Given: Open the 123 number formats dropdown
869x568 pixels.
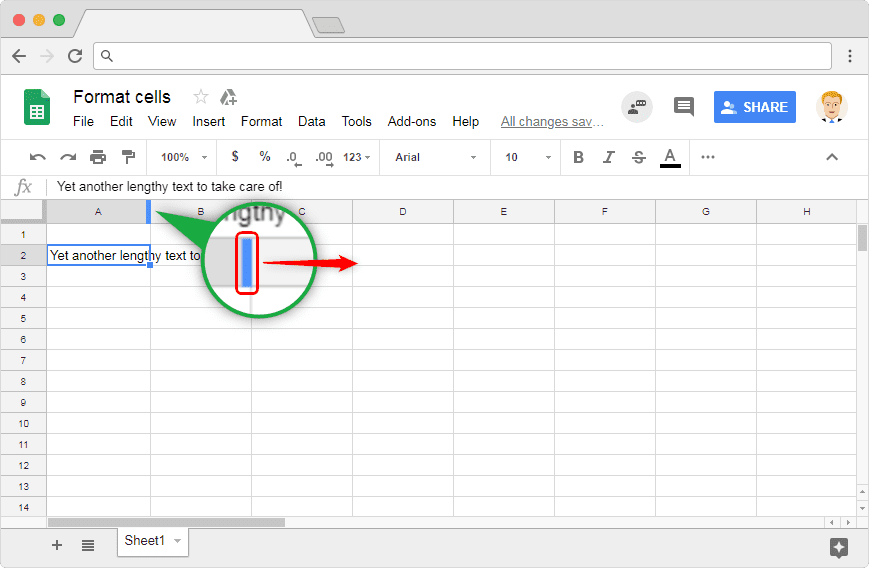Looking at the screenshot, I should 356,157.
